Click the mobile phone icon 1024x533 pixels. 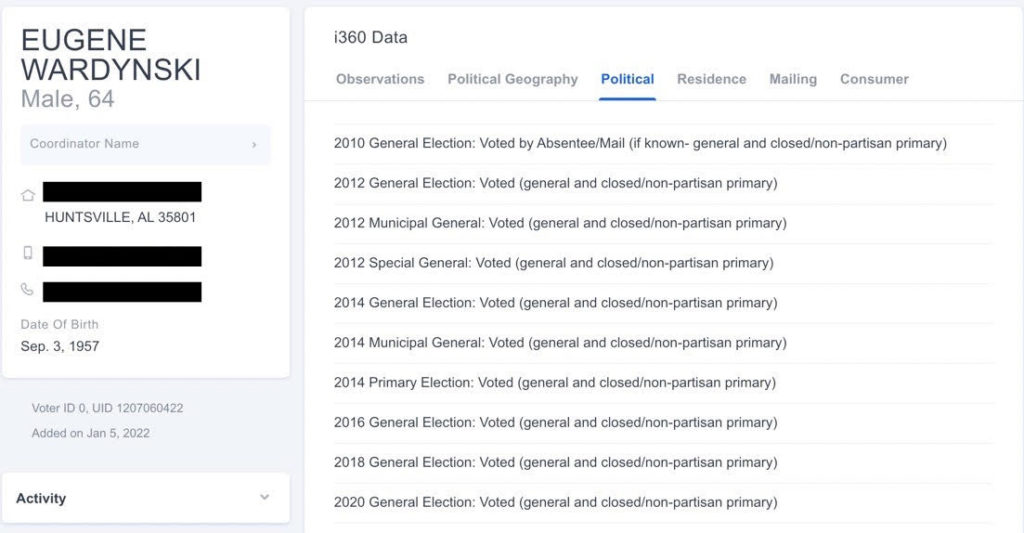click(28, 253)
